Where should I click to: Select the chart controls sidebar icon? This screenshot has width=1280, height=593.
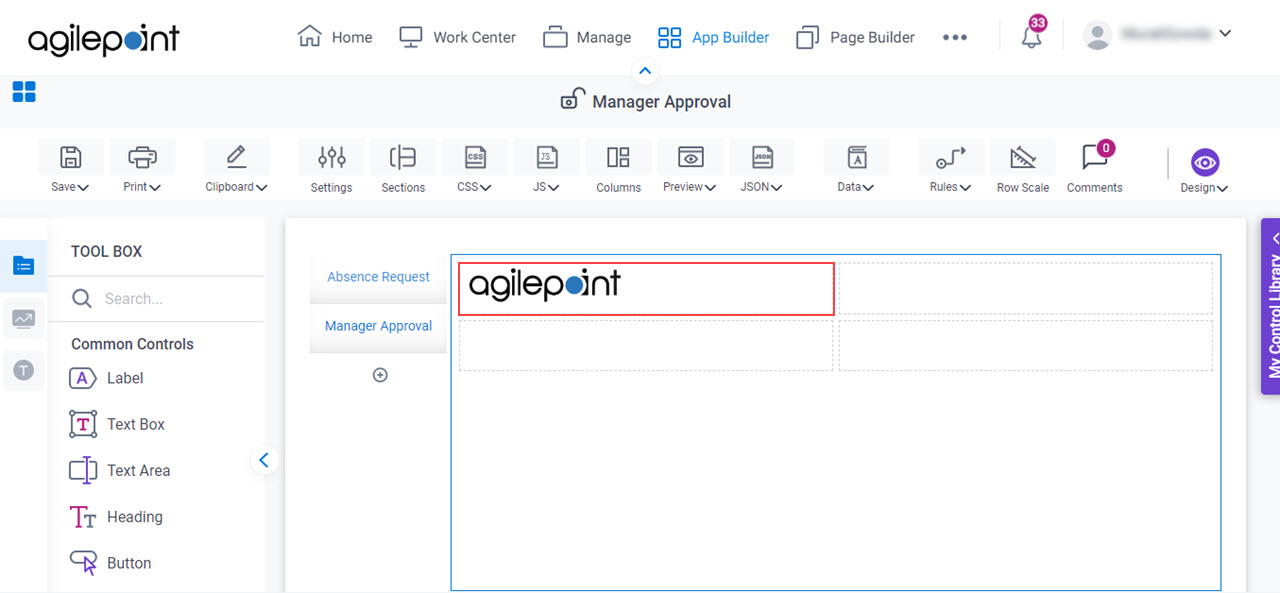24,319
